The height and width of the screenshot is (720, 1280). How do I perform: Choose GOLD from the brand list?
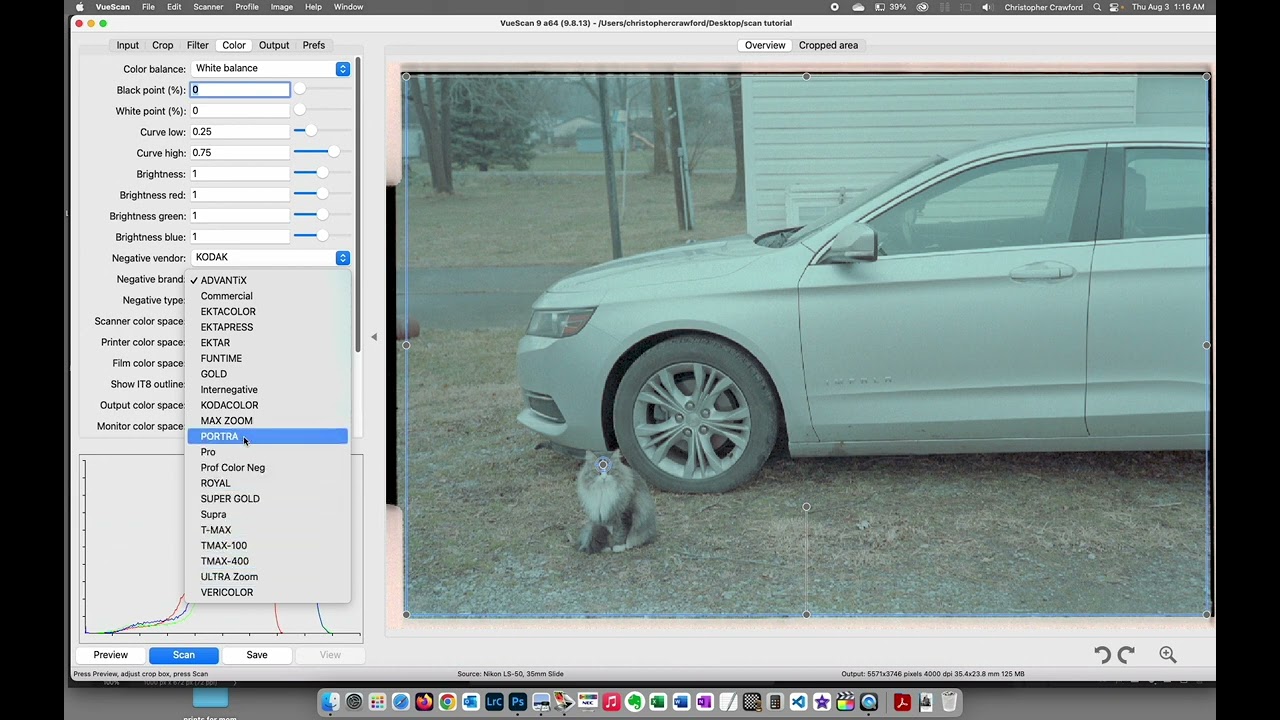coord(268,374)
